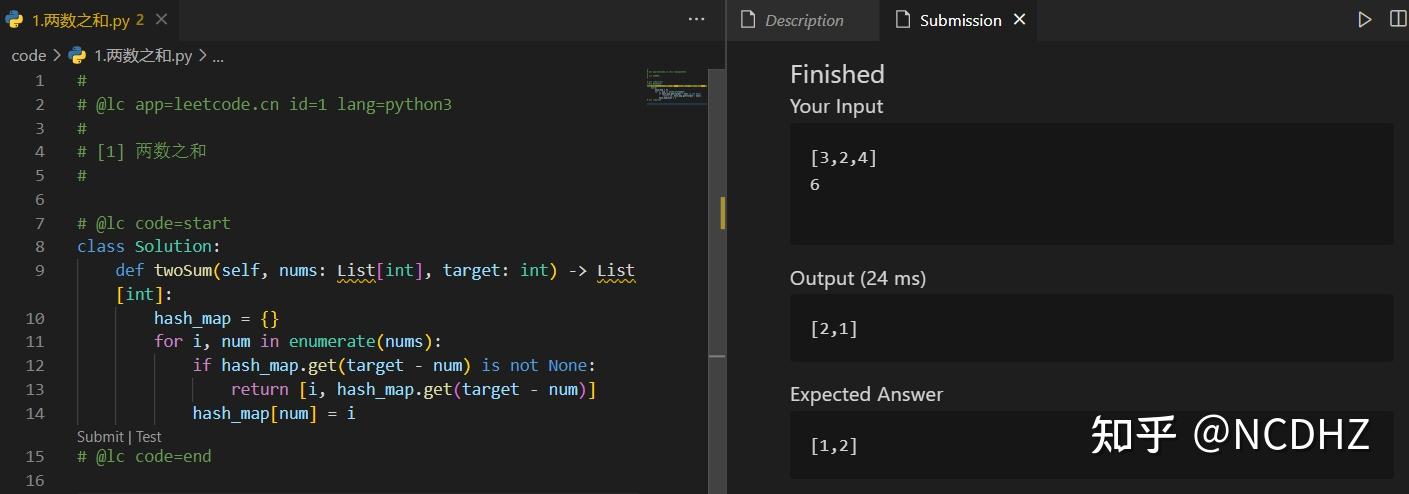Click the Test CodeLens link
The height and width of the screenshot is (494, 1409).
pos(149,436)
